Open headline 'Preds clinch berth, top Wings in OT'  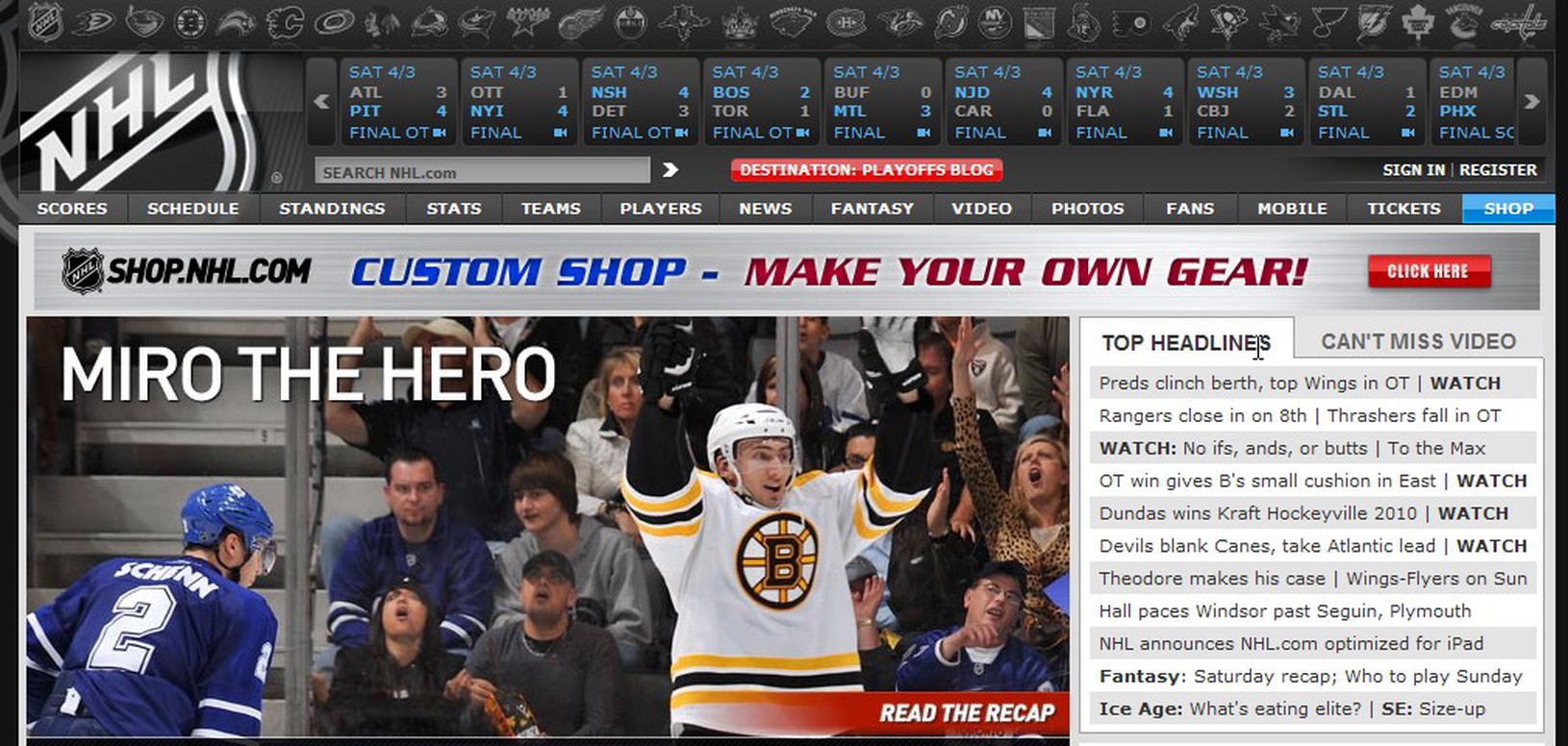pyautogui.click(x=1253, y=383)
